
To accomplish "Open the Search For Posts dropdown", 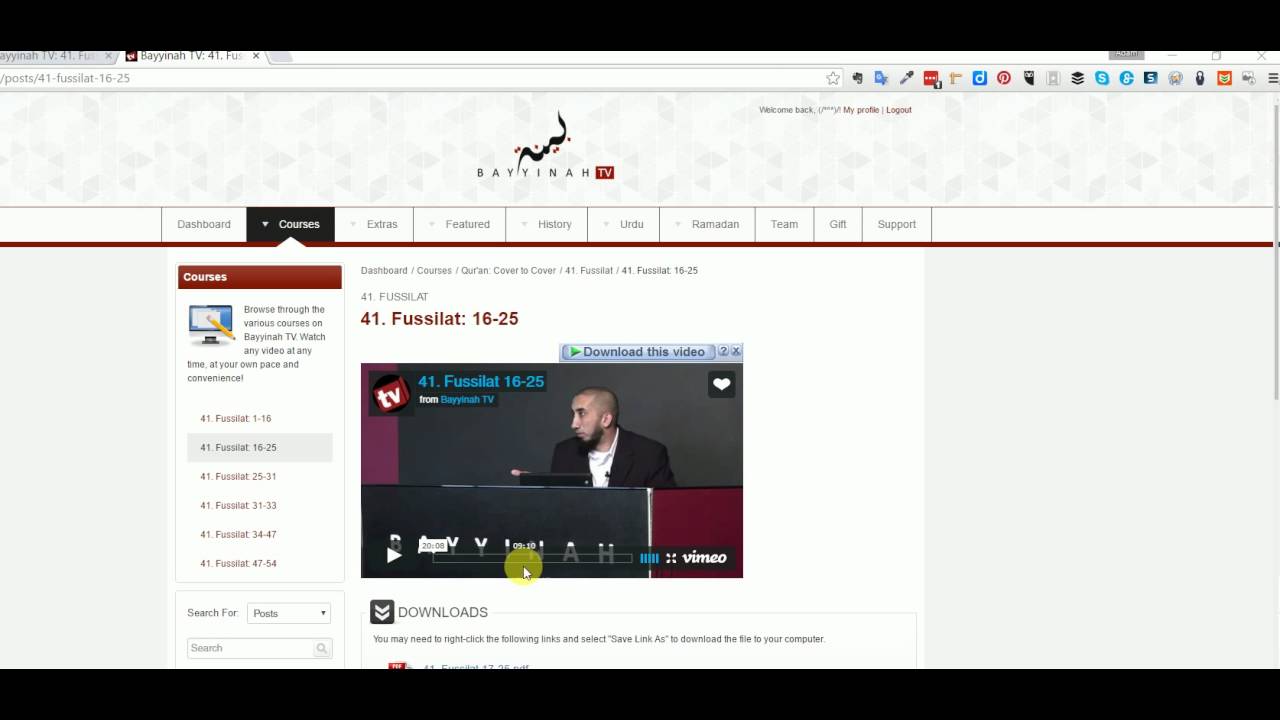I will [x=288, y=613].
